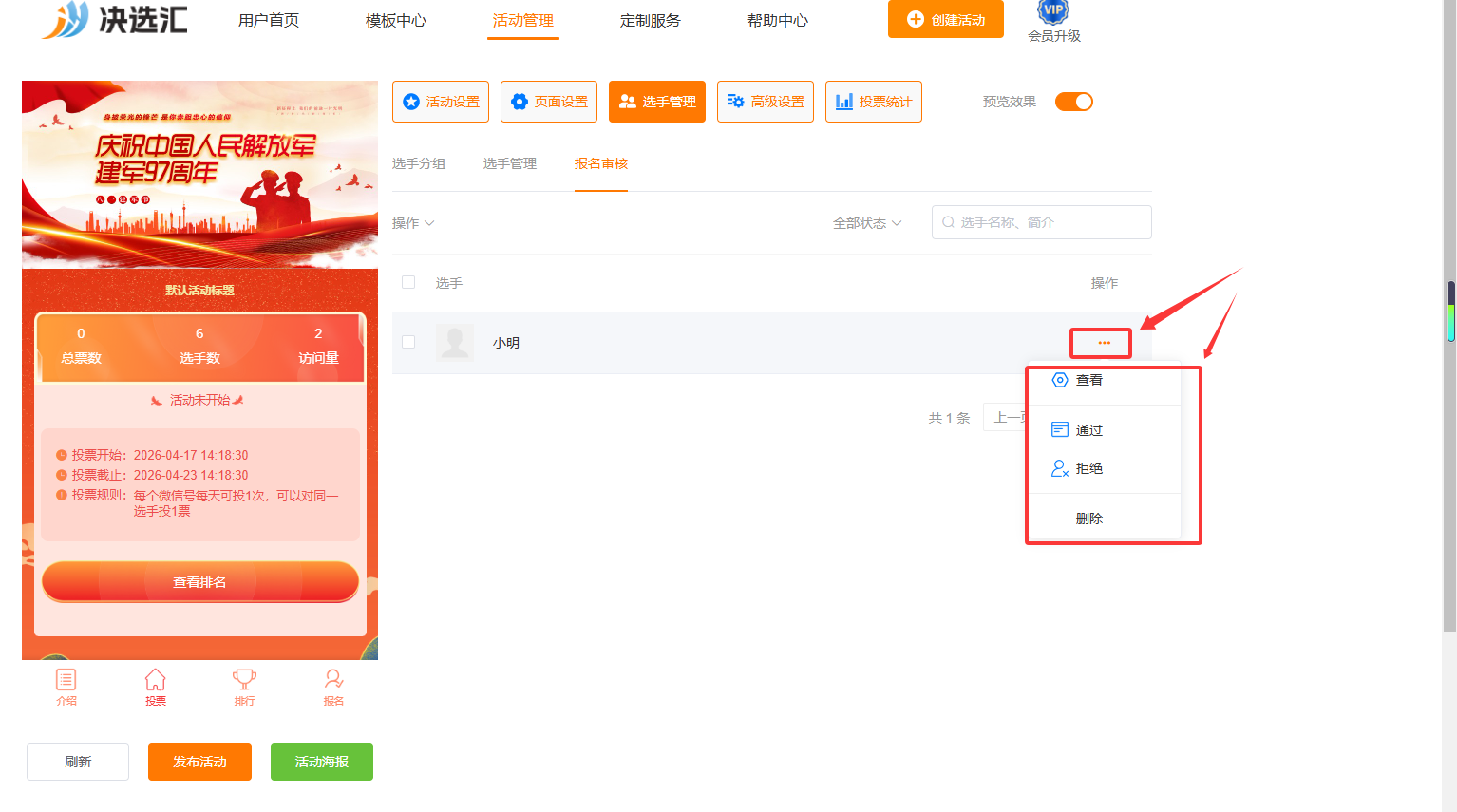The height and width of the screenshot is (812, 1457).
Task: Click the 查看 eye icon in the popup menu
Action: click(1060, 380)
